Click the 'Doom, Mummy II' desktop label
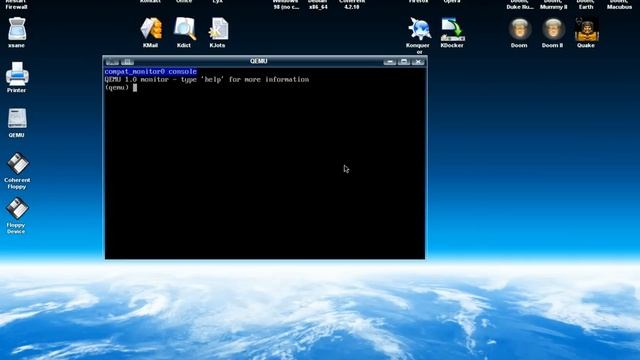The height and width of the screenshot is (360, 640). click(x=553, y=4)
